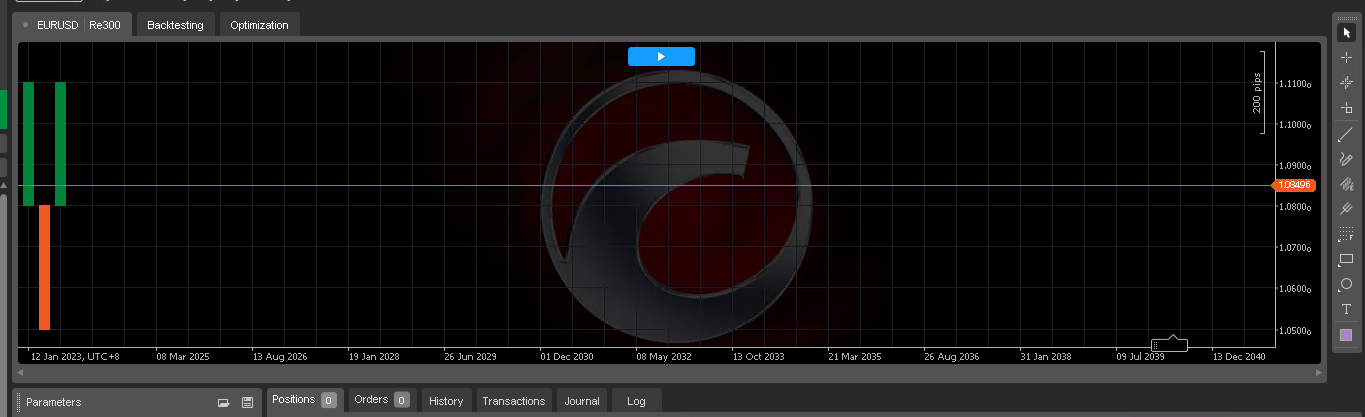Click the 200 pips scale indicator
Image resolution: width=1365 pixels, height=417 pixels.
[1260, 92]
